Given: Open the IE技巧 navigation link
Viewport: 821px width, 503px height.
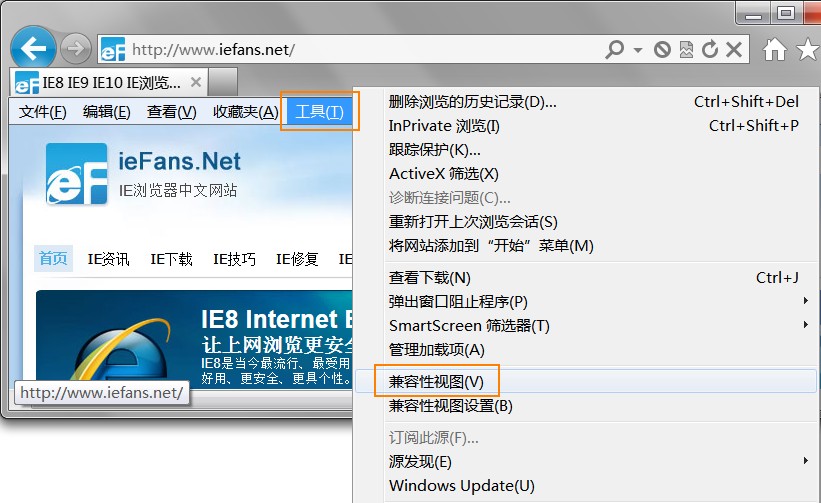Looking at the screenshot, I should pos(234,259).
